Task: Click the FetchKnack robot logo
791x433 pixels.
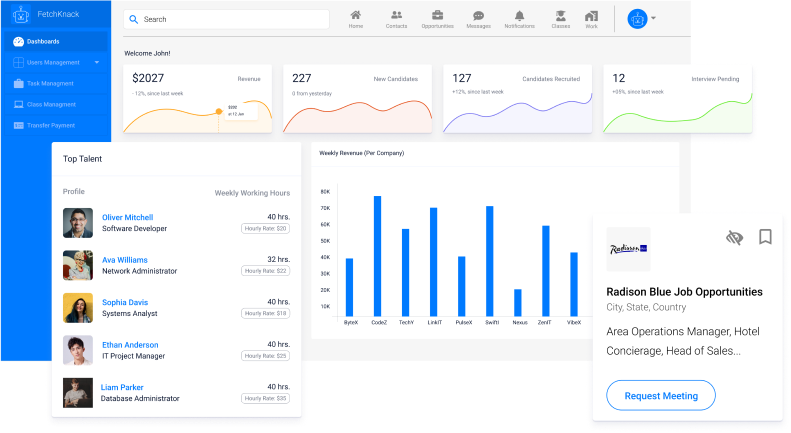Action: tap(19, 17)
